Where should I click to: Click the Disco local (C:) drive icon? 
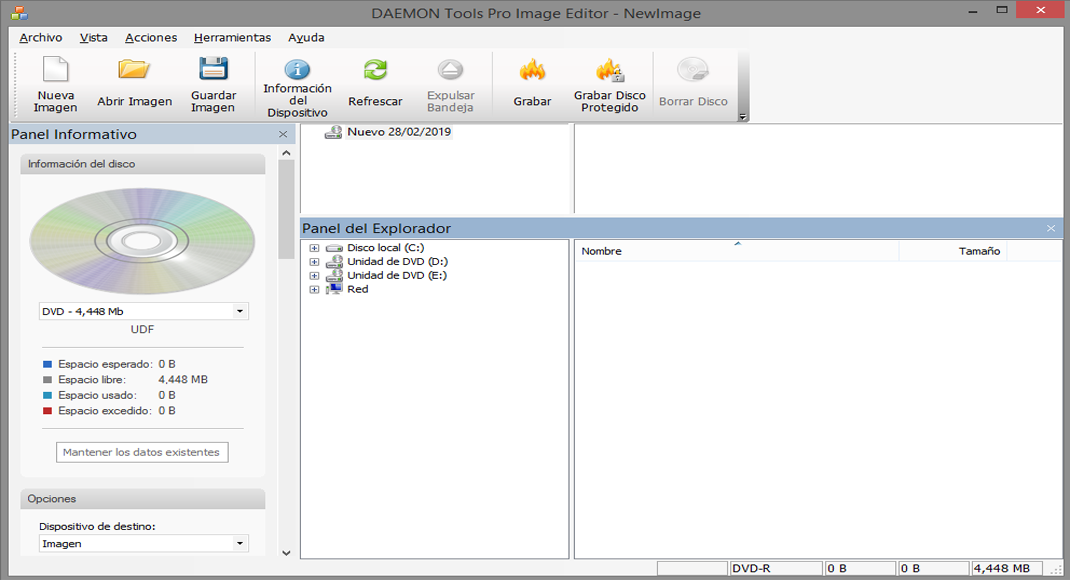tap(334, 248)
